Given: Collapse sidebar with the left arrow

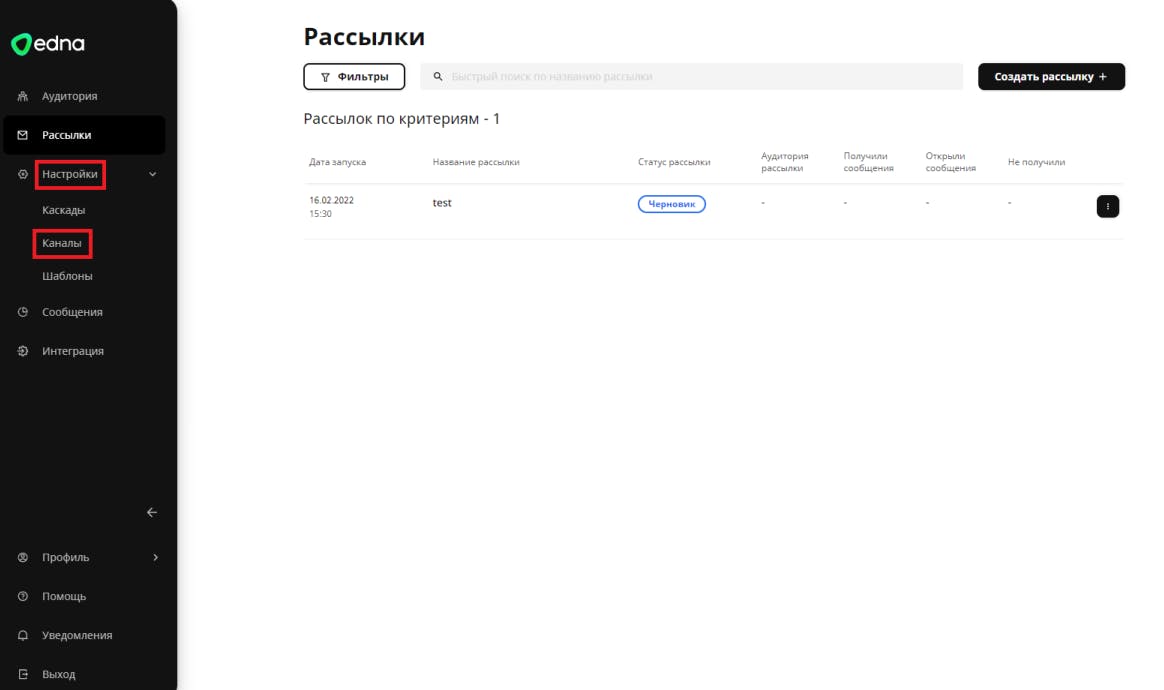Looking at the screenshot, I should pyautogui.click(x=152, y=512).
